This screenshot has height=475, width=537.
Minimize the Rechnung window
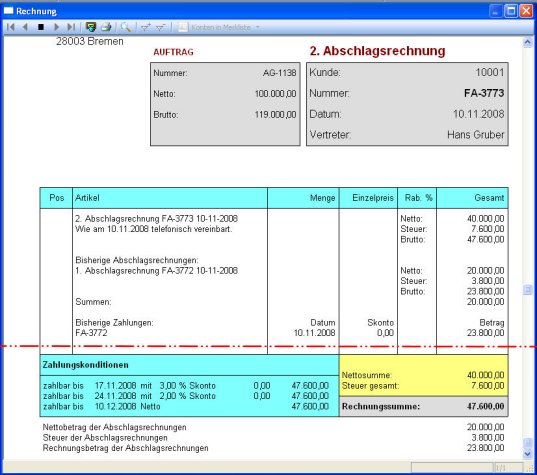[495, 11]
